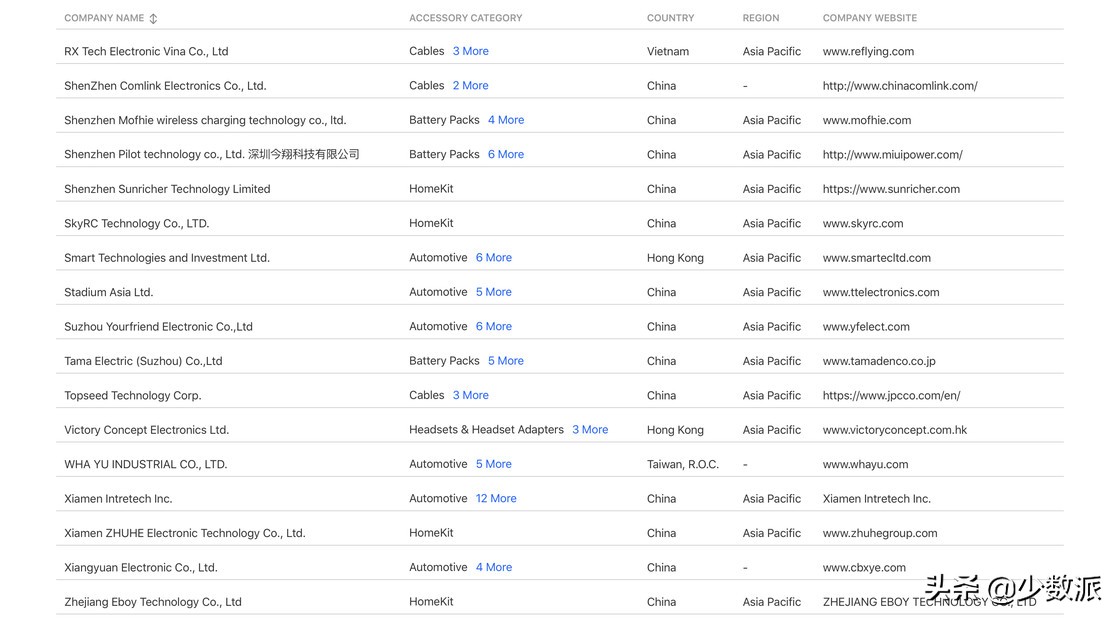Visit www.mofhie.com website
The image size is (1120, 621).
867,120
